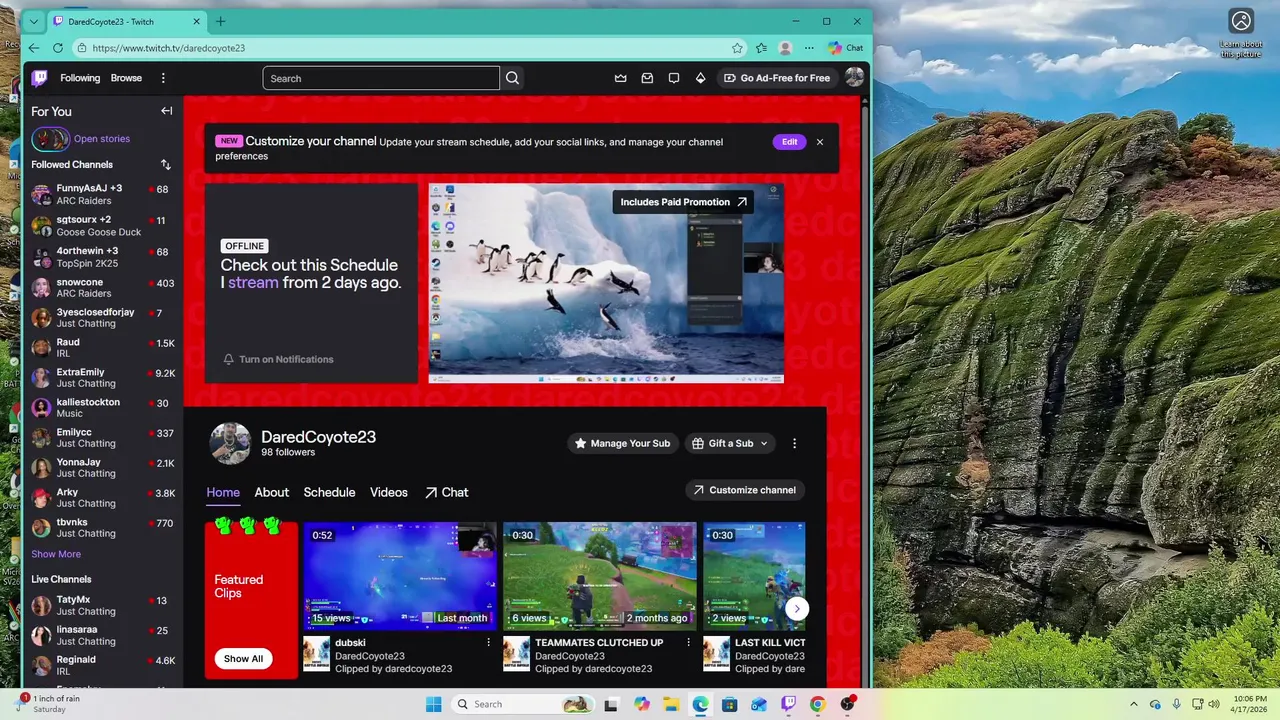
Task: Go to the Browse page
Action: (126, 78)
